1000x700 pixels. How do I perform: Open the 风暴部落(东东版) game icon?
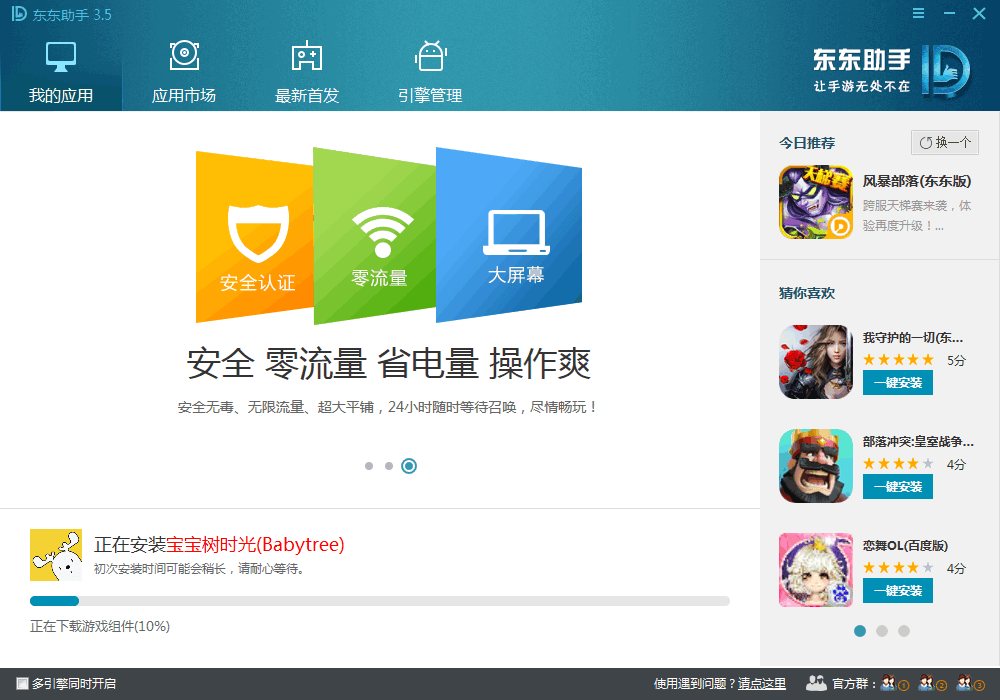816,202
